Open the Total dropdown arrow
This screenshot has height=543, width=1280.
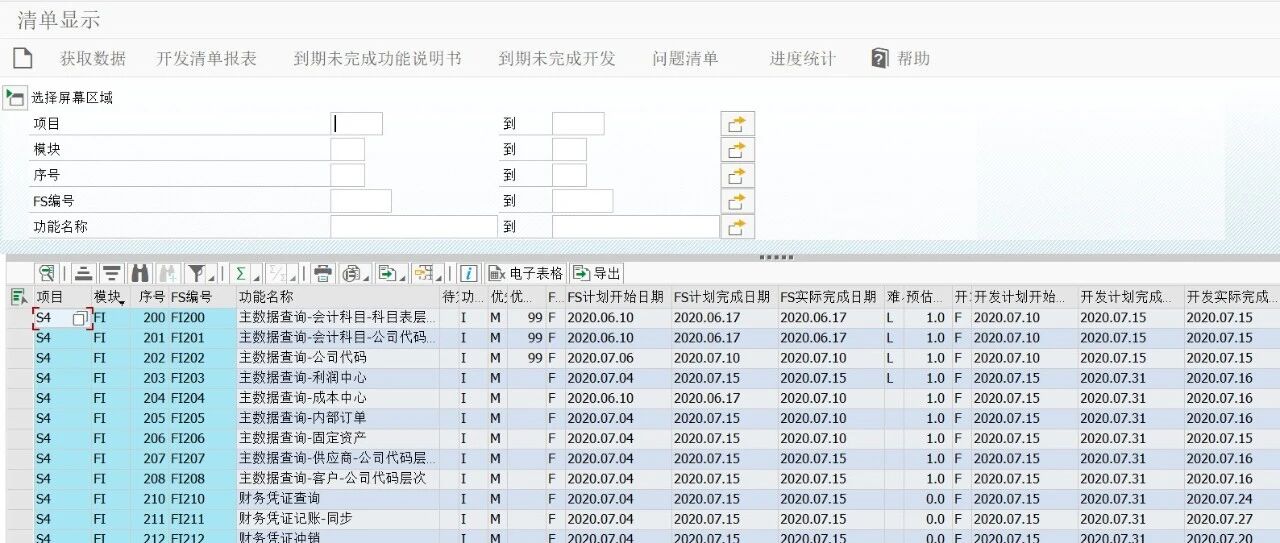click(x=257, y=276)
